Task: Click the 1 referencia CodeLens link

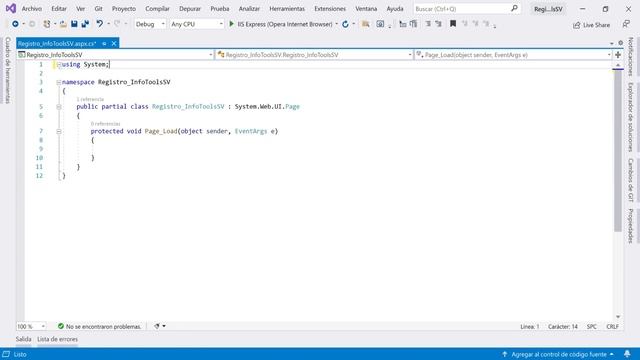Action: pos(90,99)
